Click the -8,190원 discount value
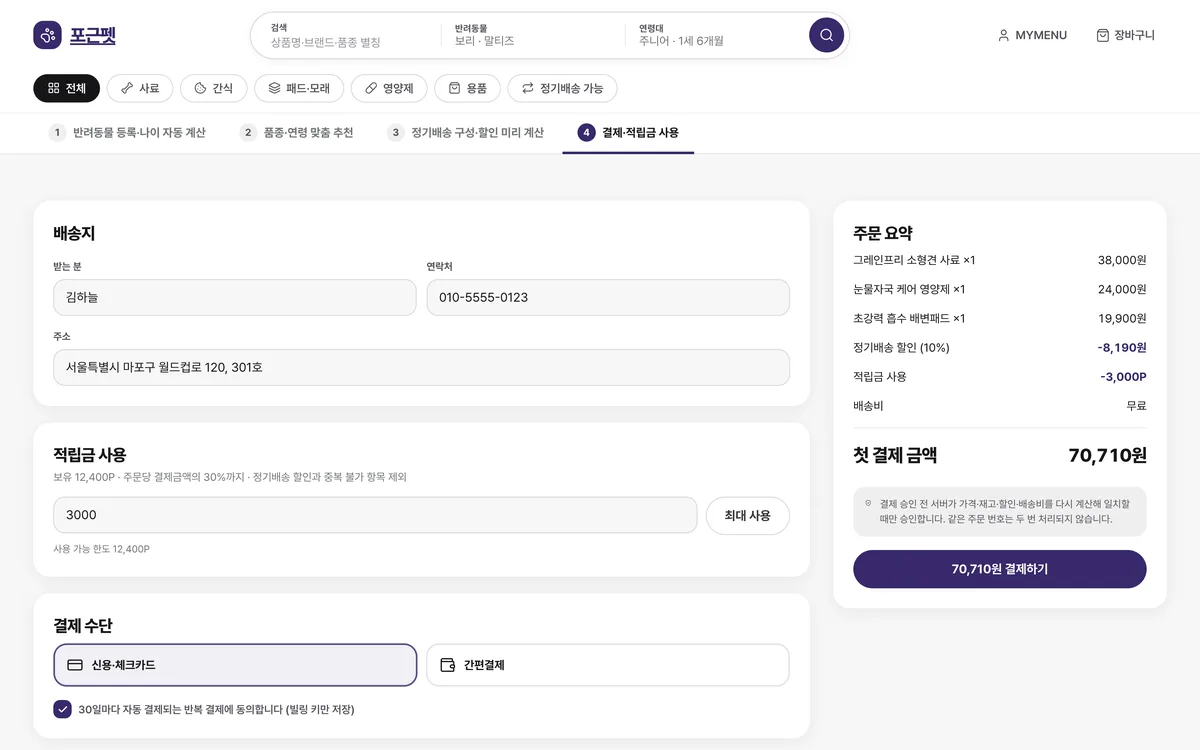 [x=1121, y=347]
